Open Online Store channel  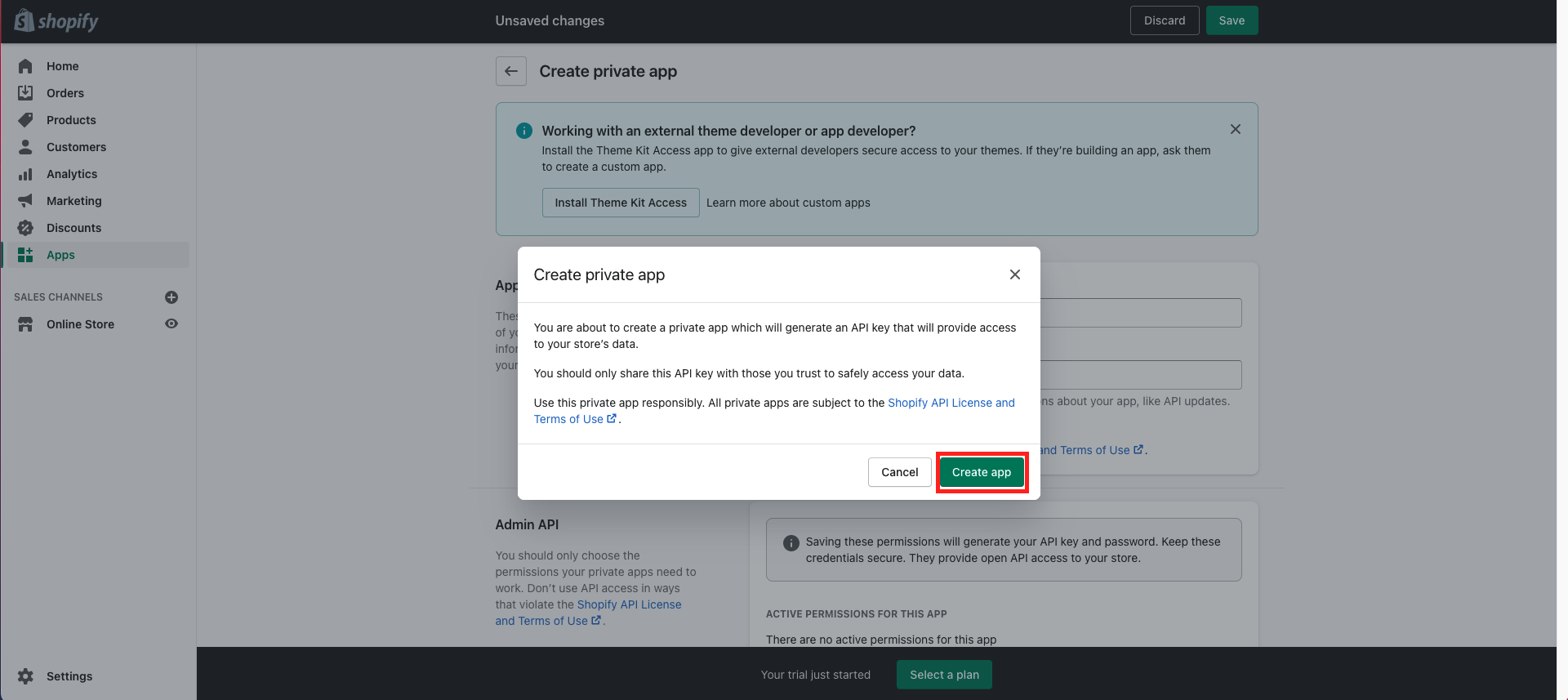pyautogui.click(x=80, y=324)
